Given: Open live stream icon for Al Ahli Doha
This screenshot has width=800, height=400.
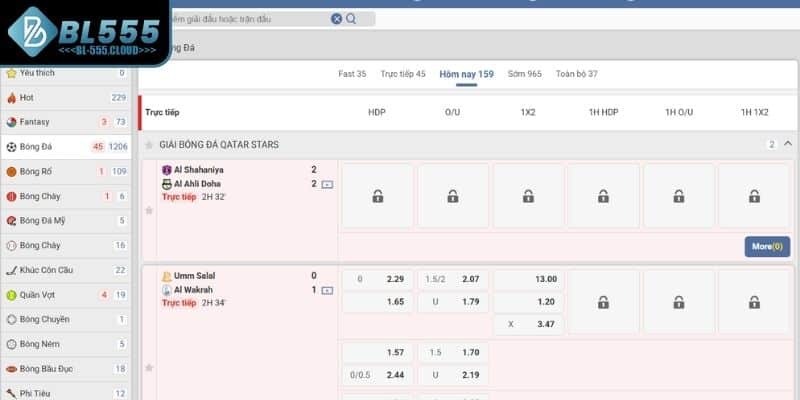Looking at the screenshot, I should click(327, 184).
